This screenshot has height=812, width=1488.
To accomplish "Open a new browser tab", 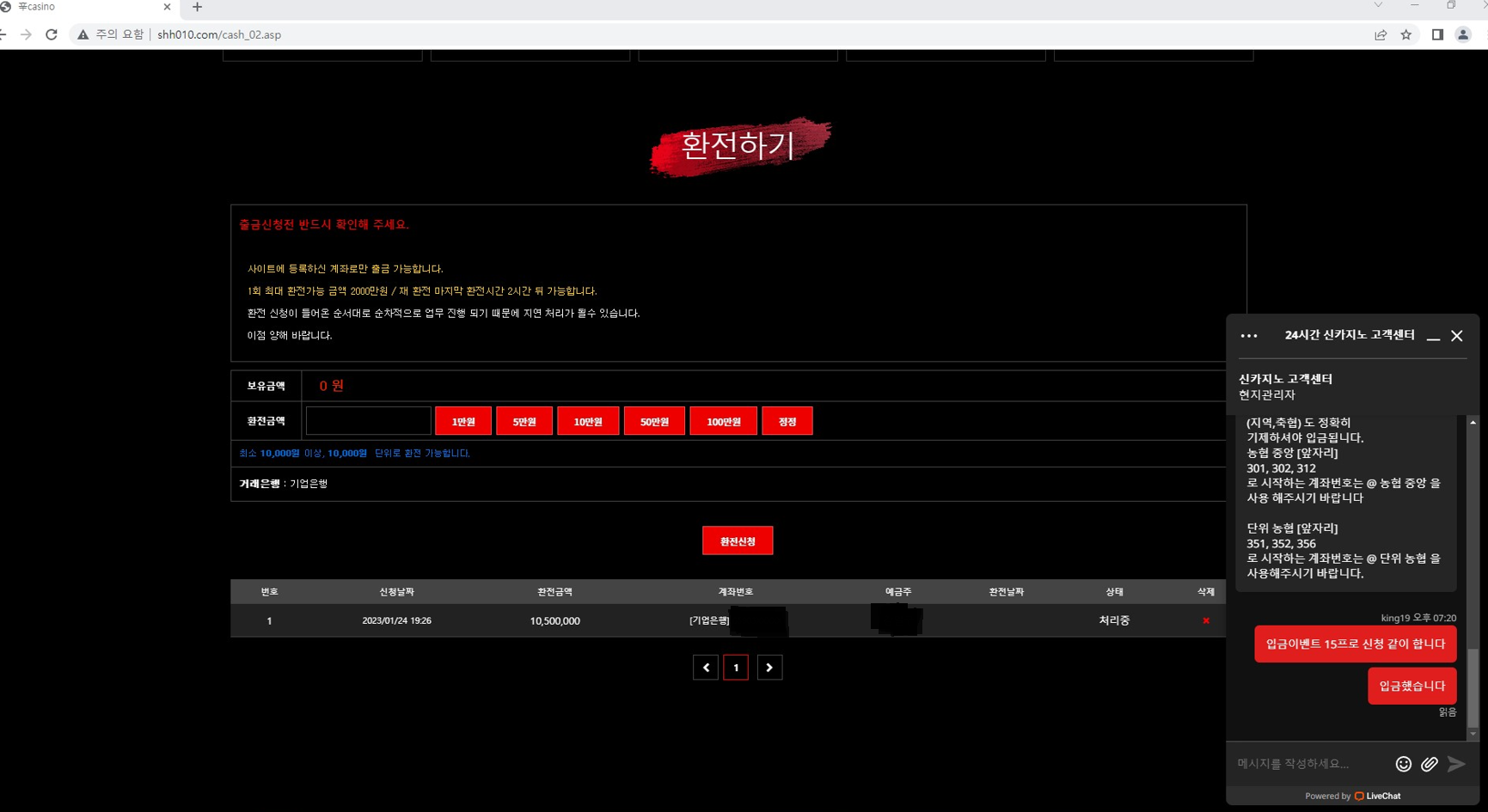I will click(x=197, y=8).
